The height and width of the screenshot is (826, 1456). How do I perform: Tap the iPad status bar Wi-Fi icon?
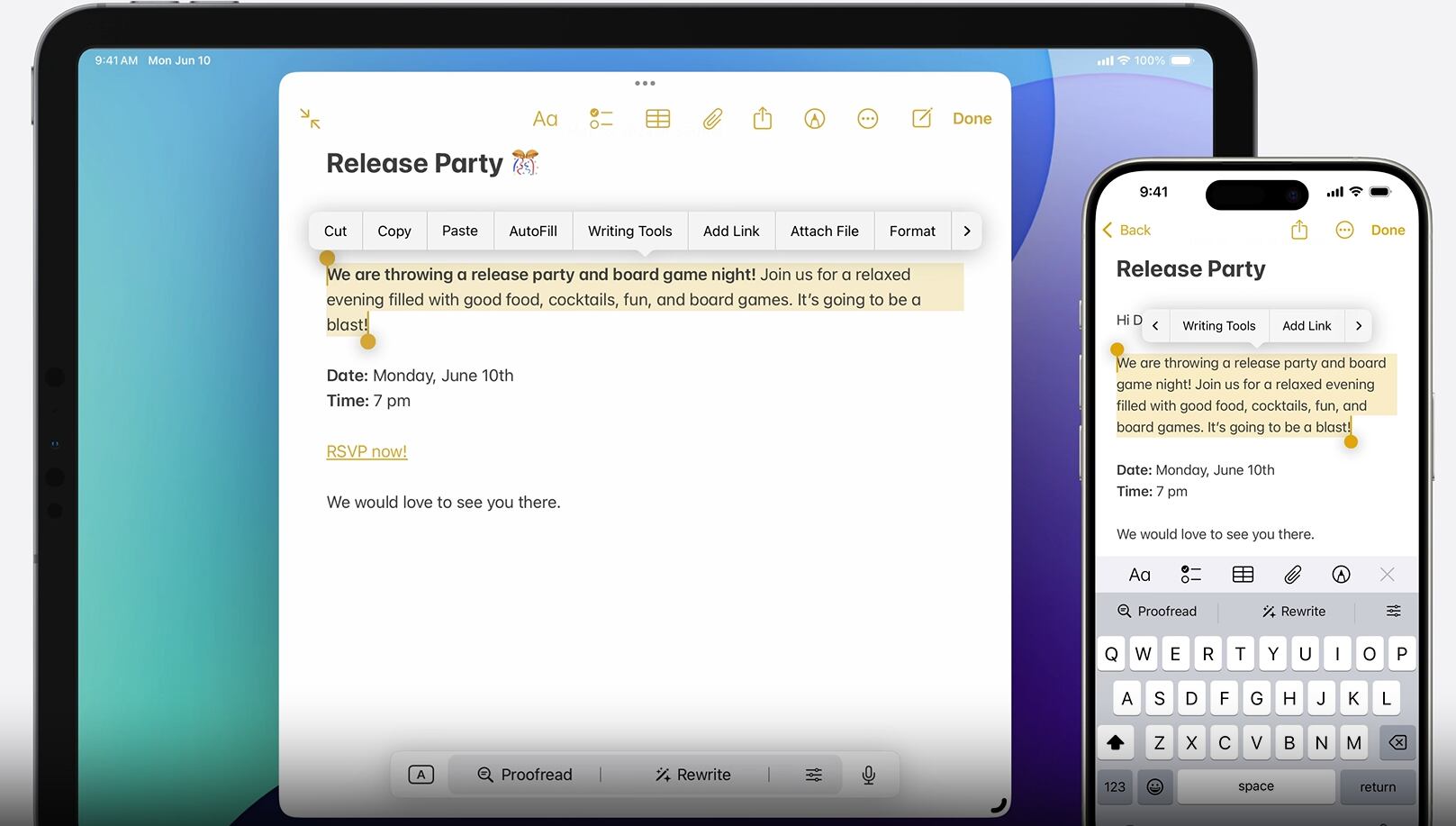pos(1124,60)
